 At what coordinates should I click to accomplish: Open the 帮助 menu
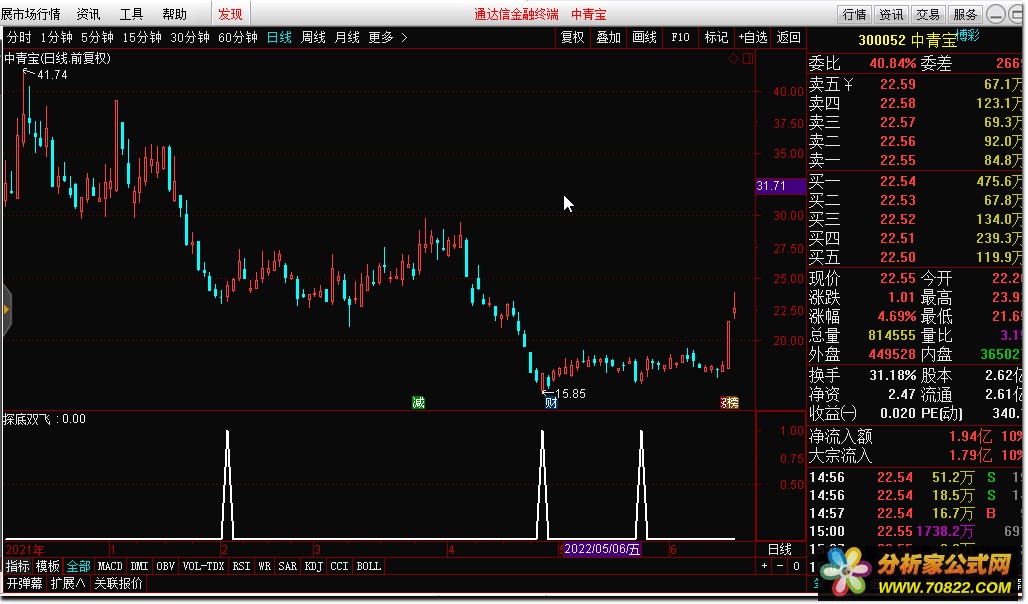pyautogui.click(x=174, y=14)
